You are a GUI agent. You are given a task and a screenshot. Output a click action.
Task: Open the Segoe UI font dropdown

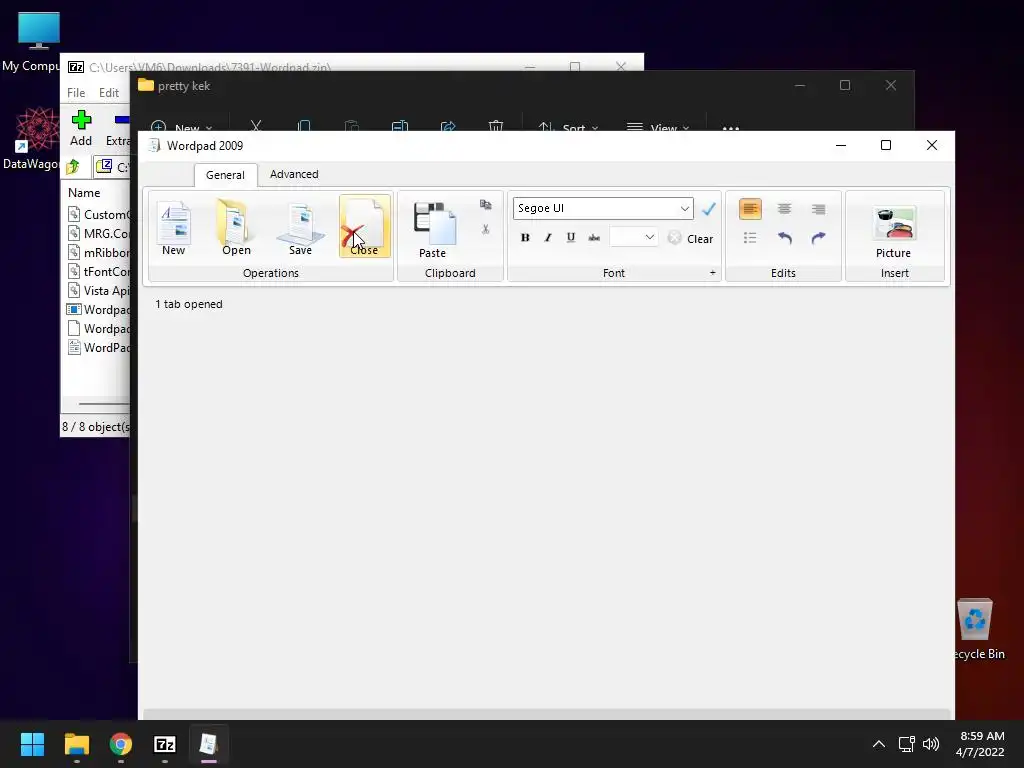coord(684,208)
